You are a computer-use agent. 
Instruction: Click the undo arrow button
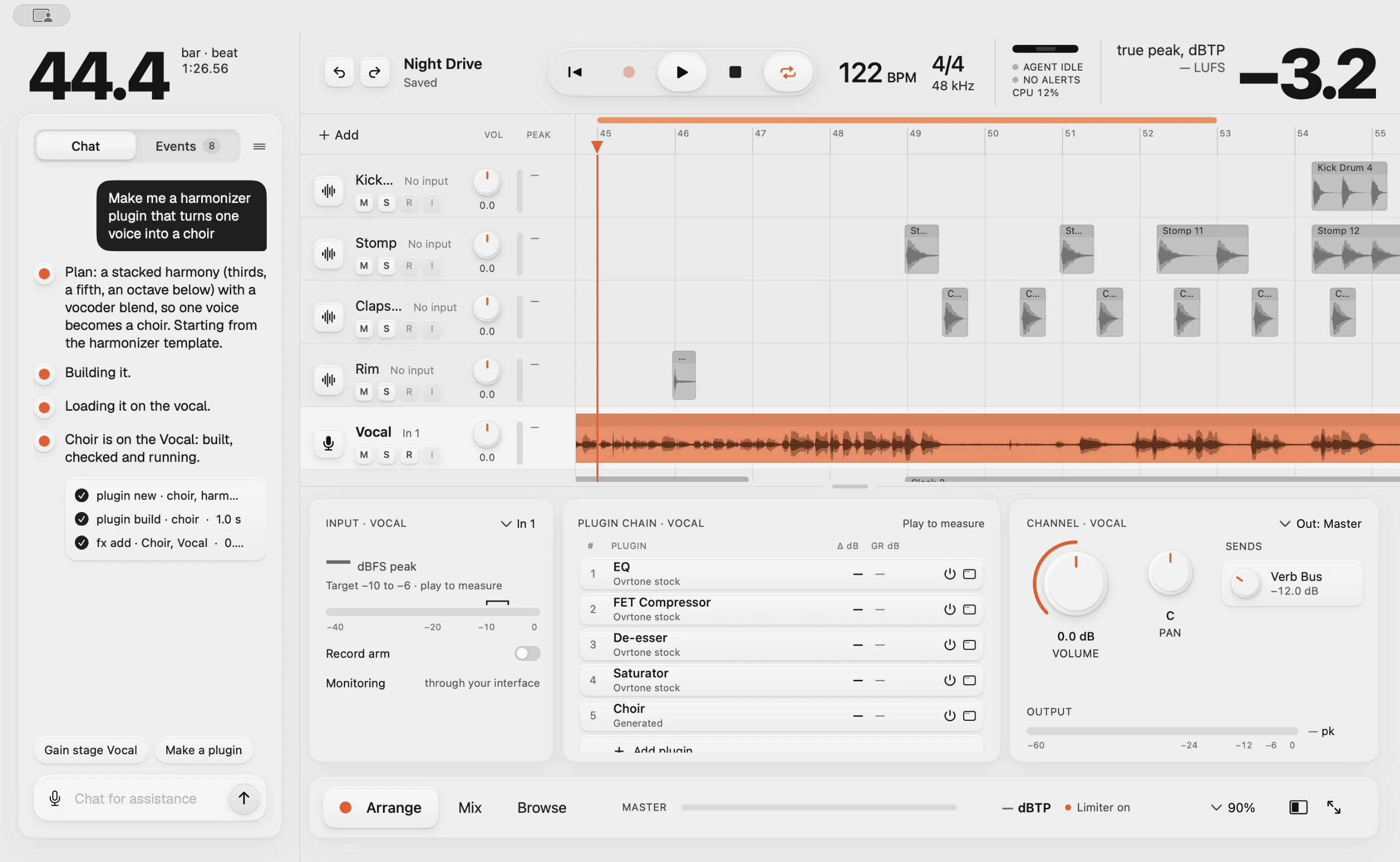coord(339,72)
